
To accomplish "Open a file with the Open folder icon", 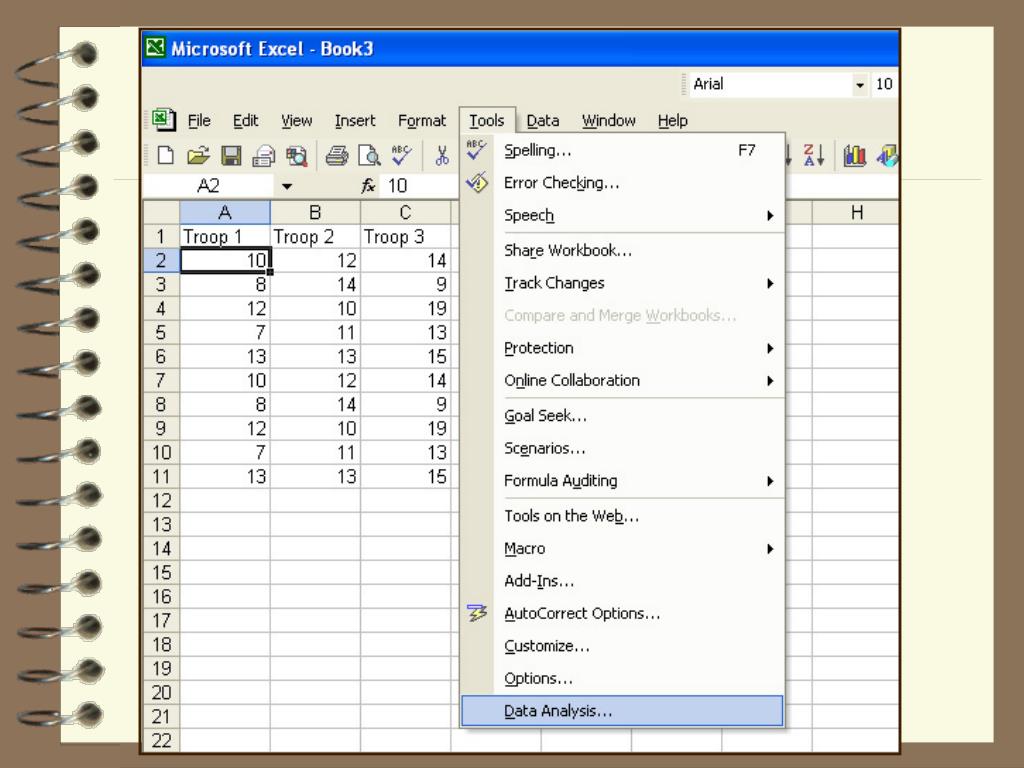I will [198, 155].
